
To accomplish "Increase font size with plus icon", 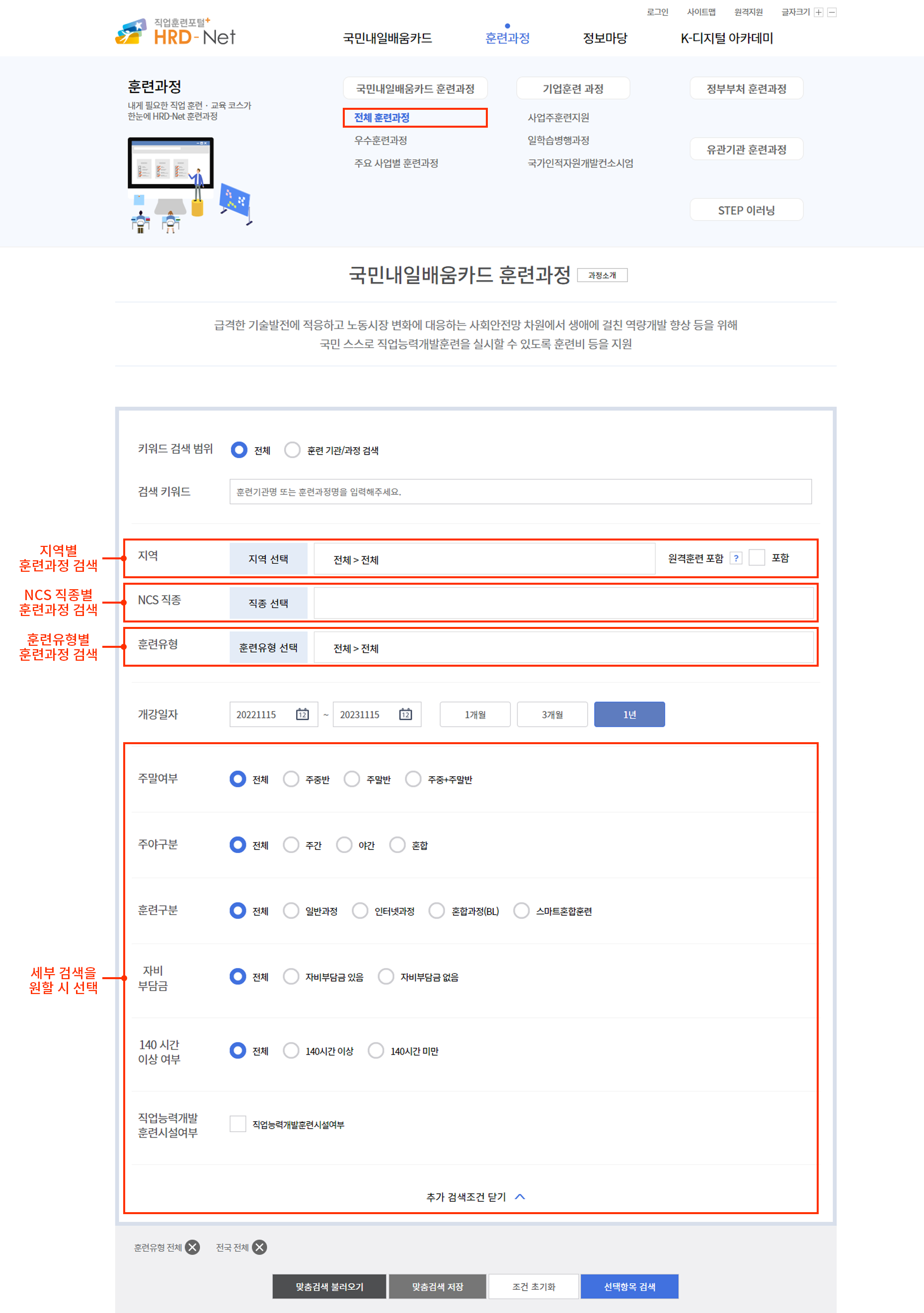I will pos(818,12).
